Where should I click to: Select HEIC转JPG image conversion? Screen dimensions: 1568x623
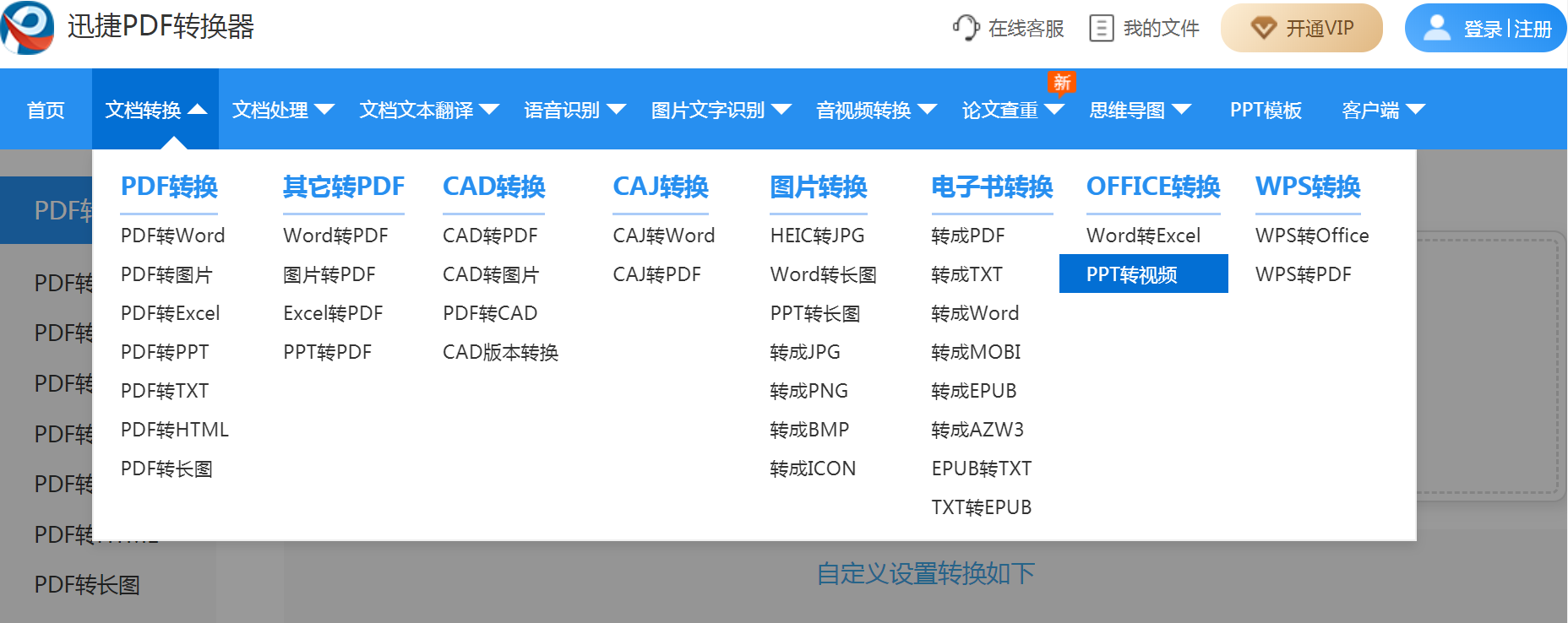tap(818, 236)
